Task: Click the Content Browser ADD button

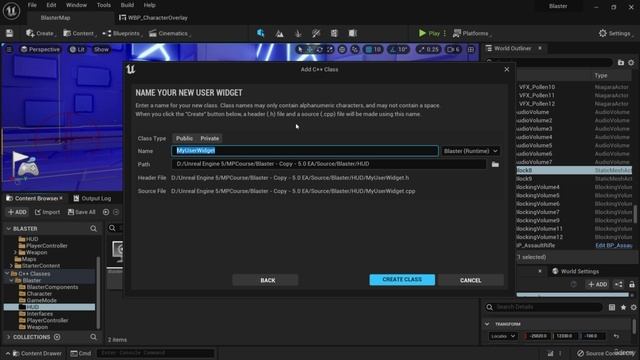Action: pos(18,212)
